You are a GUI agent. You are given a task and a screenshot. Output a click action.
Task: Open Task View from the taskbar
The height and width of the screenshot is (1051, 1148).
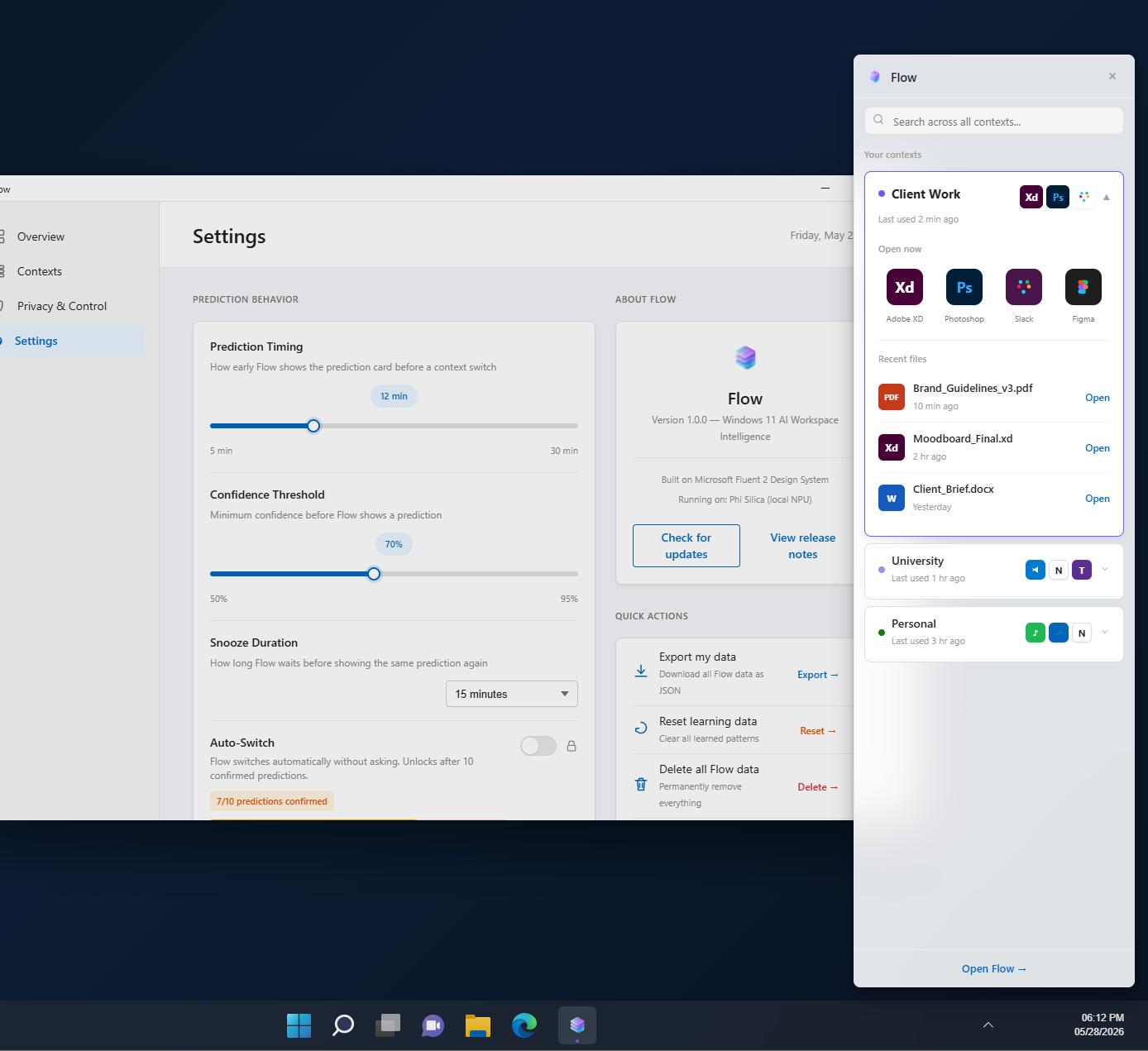(388, 1025)
